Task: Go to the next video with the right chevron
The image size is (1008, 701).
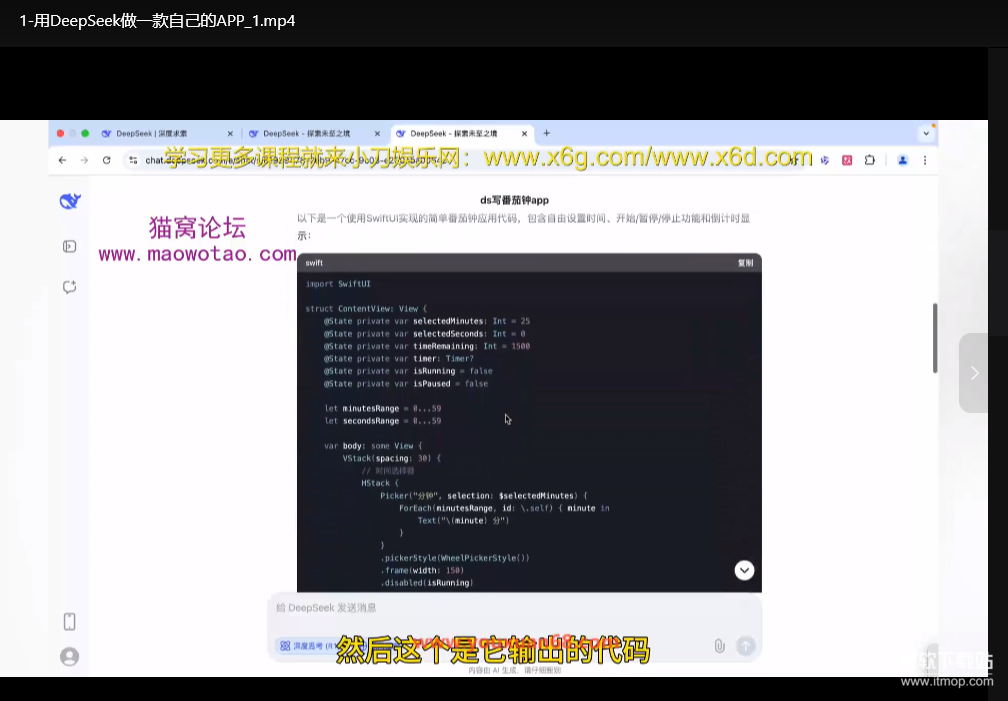Action: 974,373
